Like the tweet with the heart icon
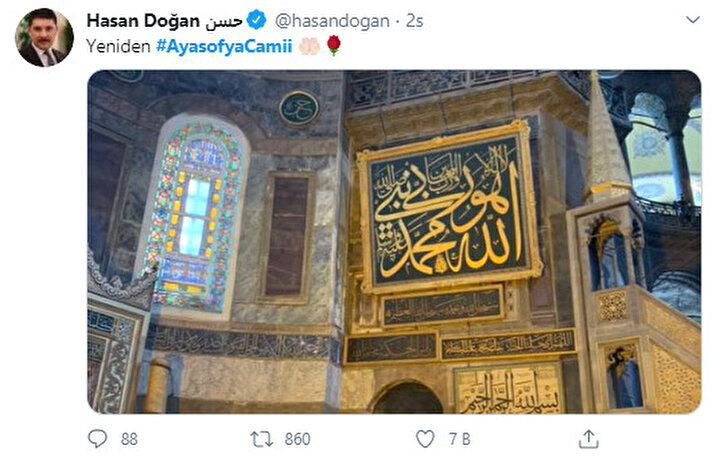This screenshot has width=720, height=461. [x=425, y=439]
